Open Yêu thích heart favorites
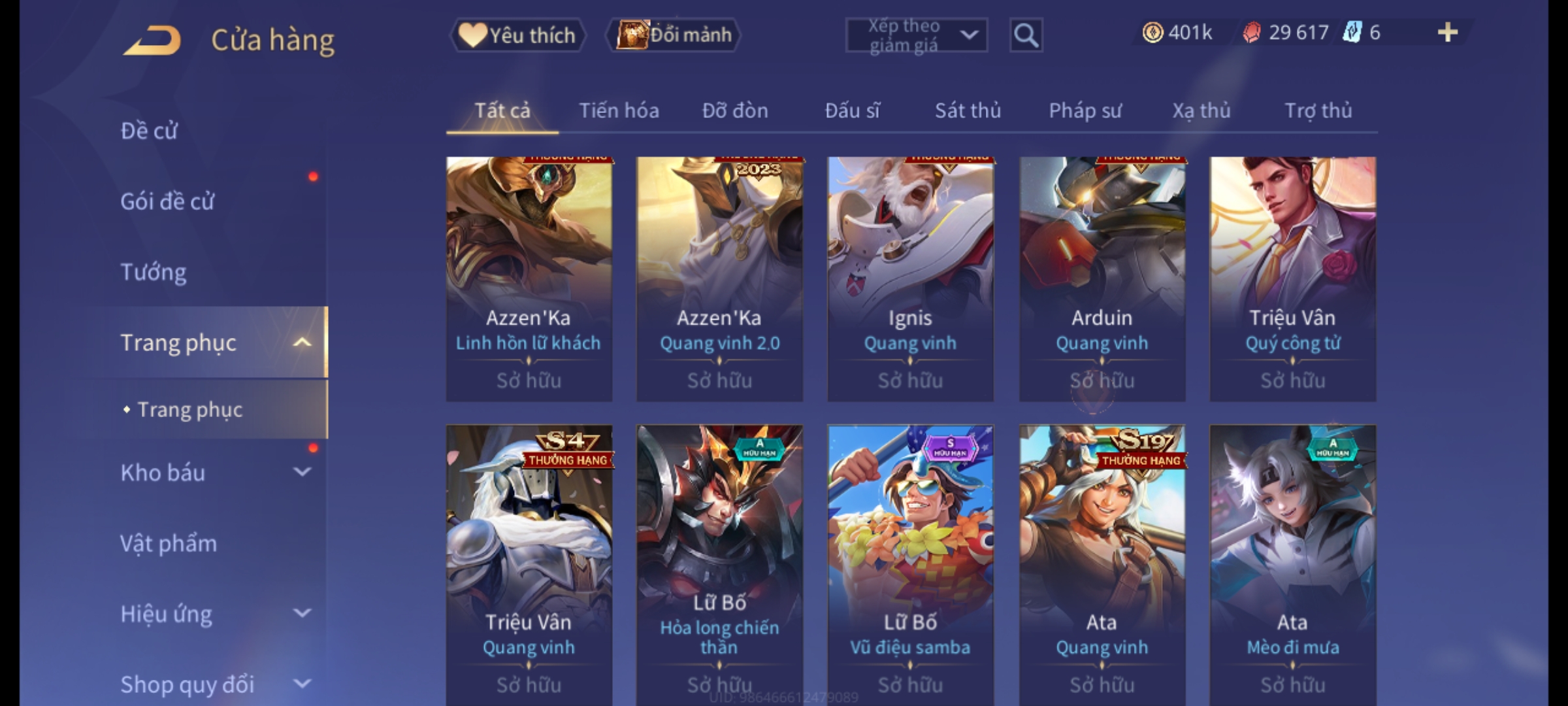The width and height of the screenshot is (1568, 706). pos(472,35)
